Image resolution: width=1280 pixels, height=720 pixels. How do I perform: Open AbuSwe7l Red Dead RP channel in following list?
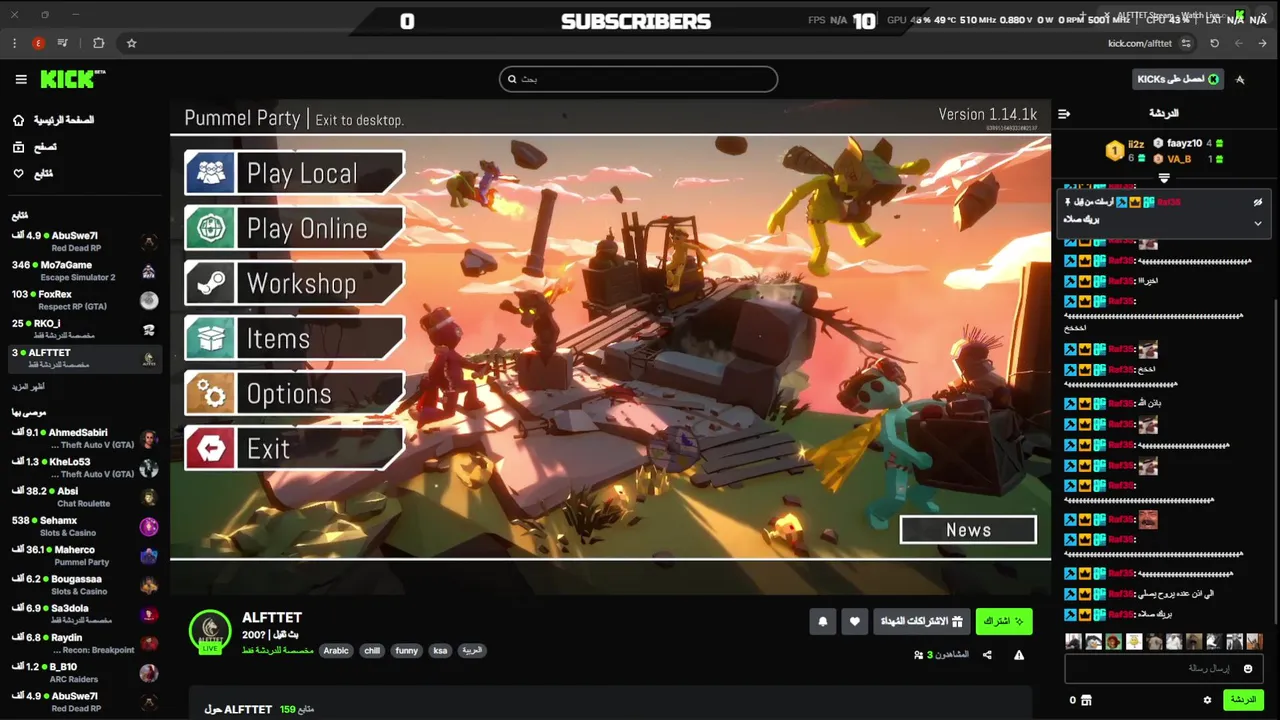pyautogui.click(x=85, y=241)
